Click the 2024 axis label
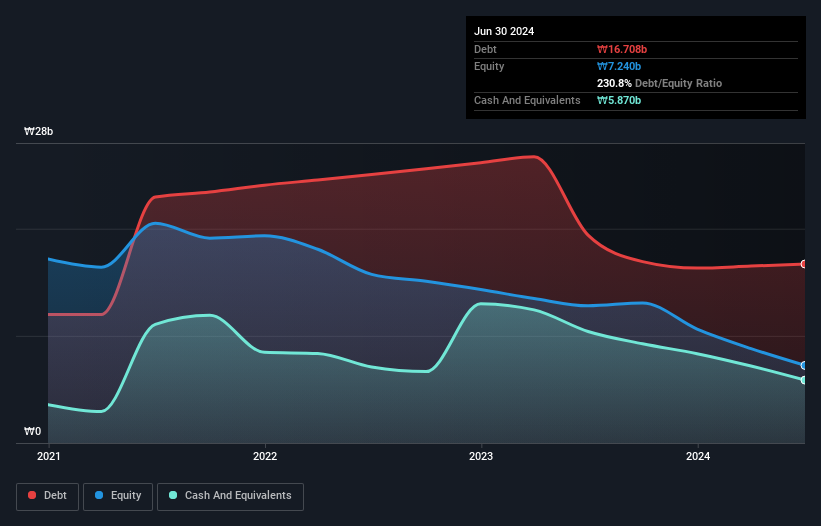 pyautogui.click(x=698, y=456)
